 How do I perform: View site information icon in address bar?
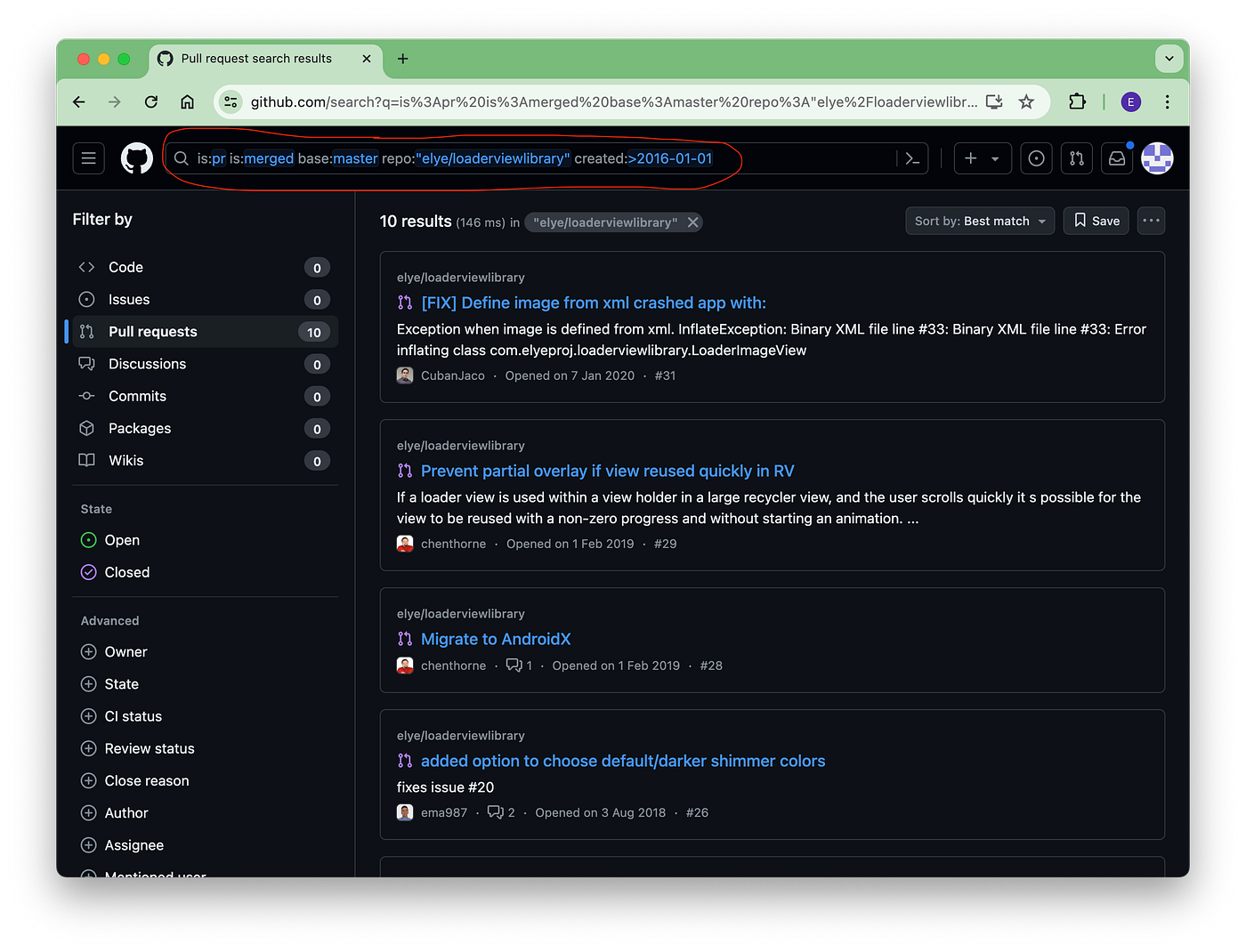[x=231, y=102]
